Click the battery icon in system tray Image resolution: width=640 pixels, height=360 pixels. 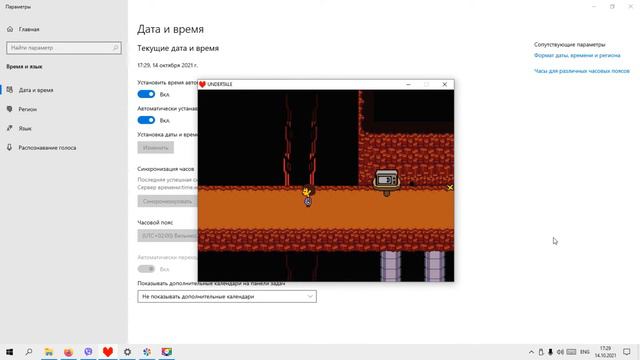tap(541, 352)
